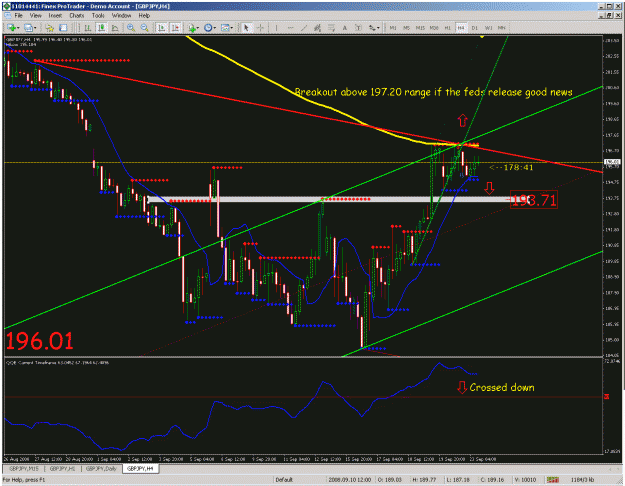Switch chart to M5 timeframe
This screenshot has height=486, width=625.
point(407,28)
